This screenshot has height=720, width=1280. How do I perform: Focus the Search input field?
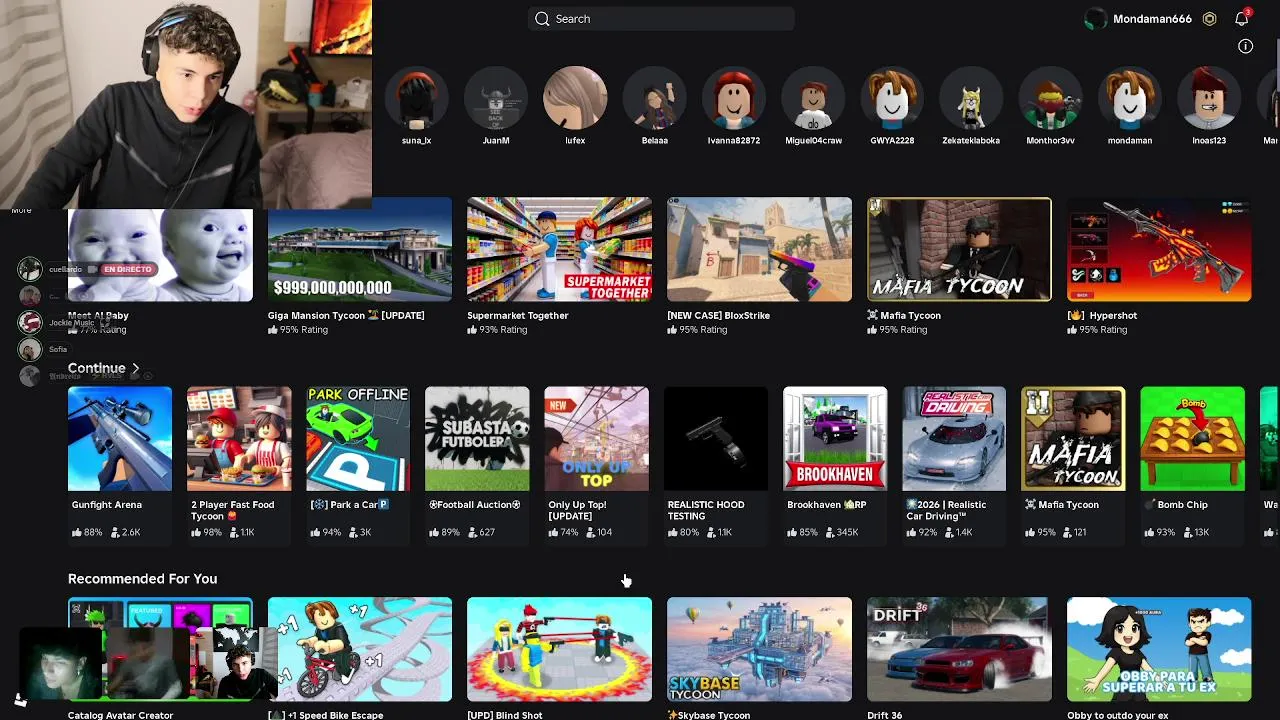661,19
